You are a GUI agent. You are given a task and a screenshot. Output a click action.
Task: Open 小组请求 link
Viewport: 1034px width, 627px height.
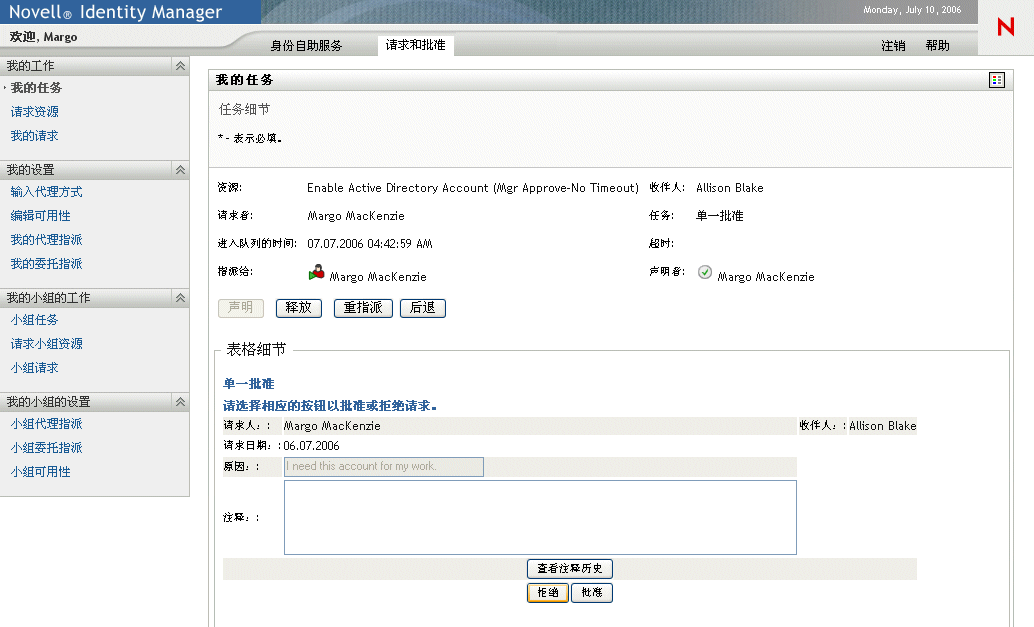[x=34, y=367]
